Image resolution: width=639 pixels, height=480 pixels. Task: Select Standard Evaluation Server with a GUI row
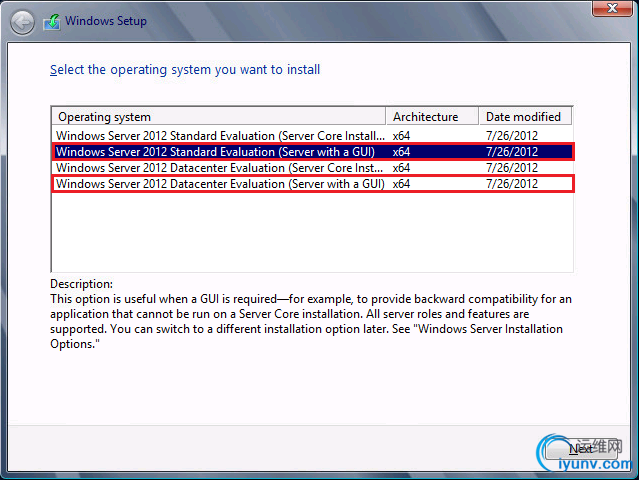312,152
